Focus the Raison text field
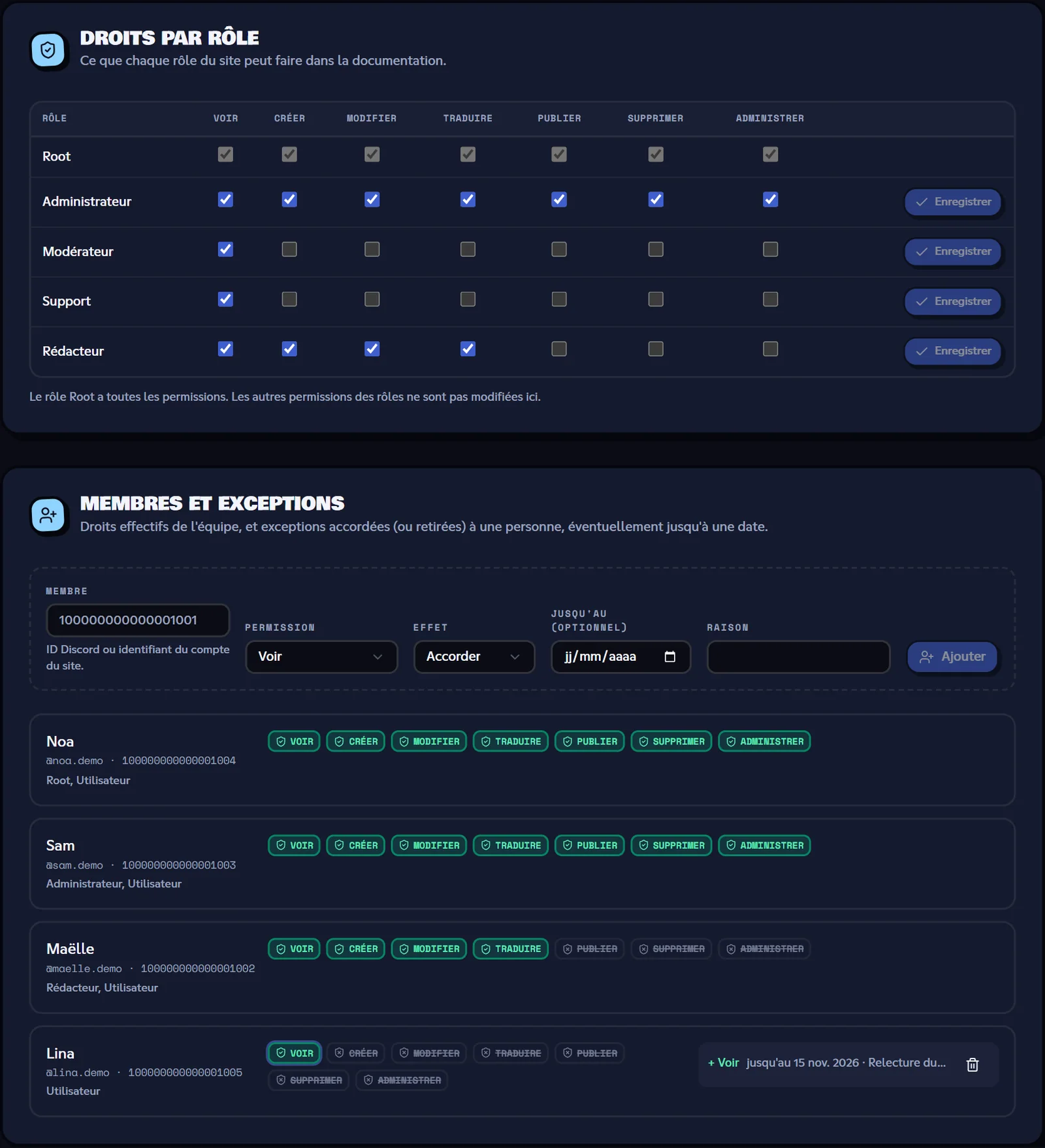 point(798,656)
